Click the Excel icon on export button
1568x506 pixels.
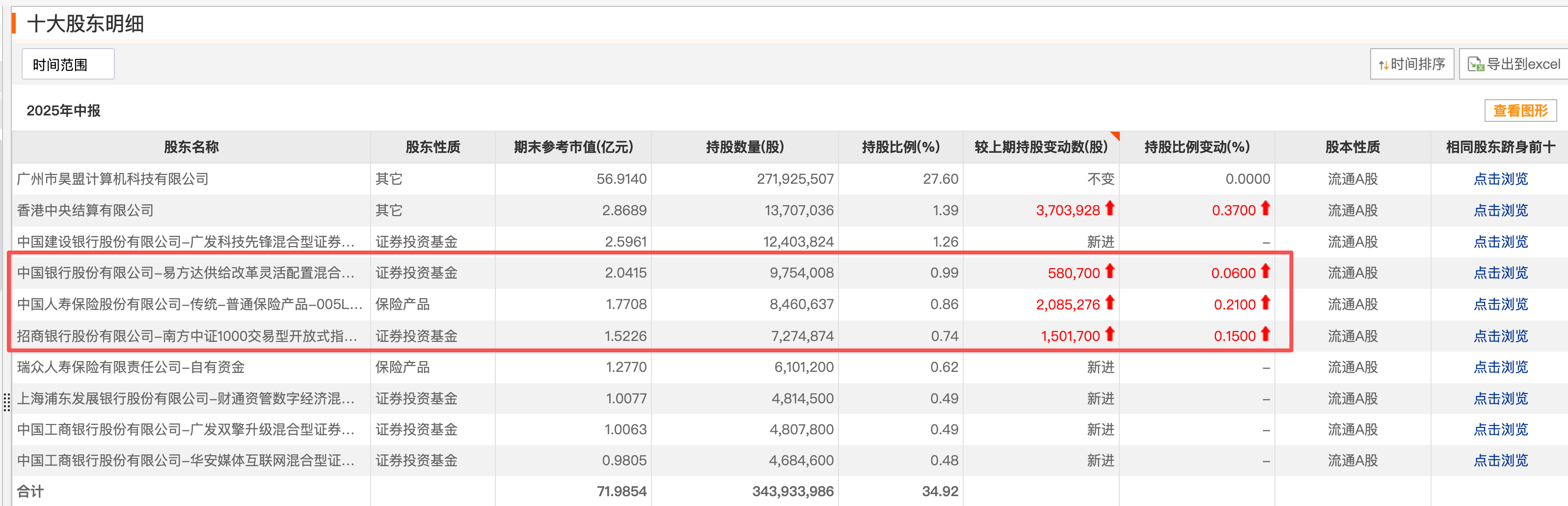pos(1476,64)
